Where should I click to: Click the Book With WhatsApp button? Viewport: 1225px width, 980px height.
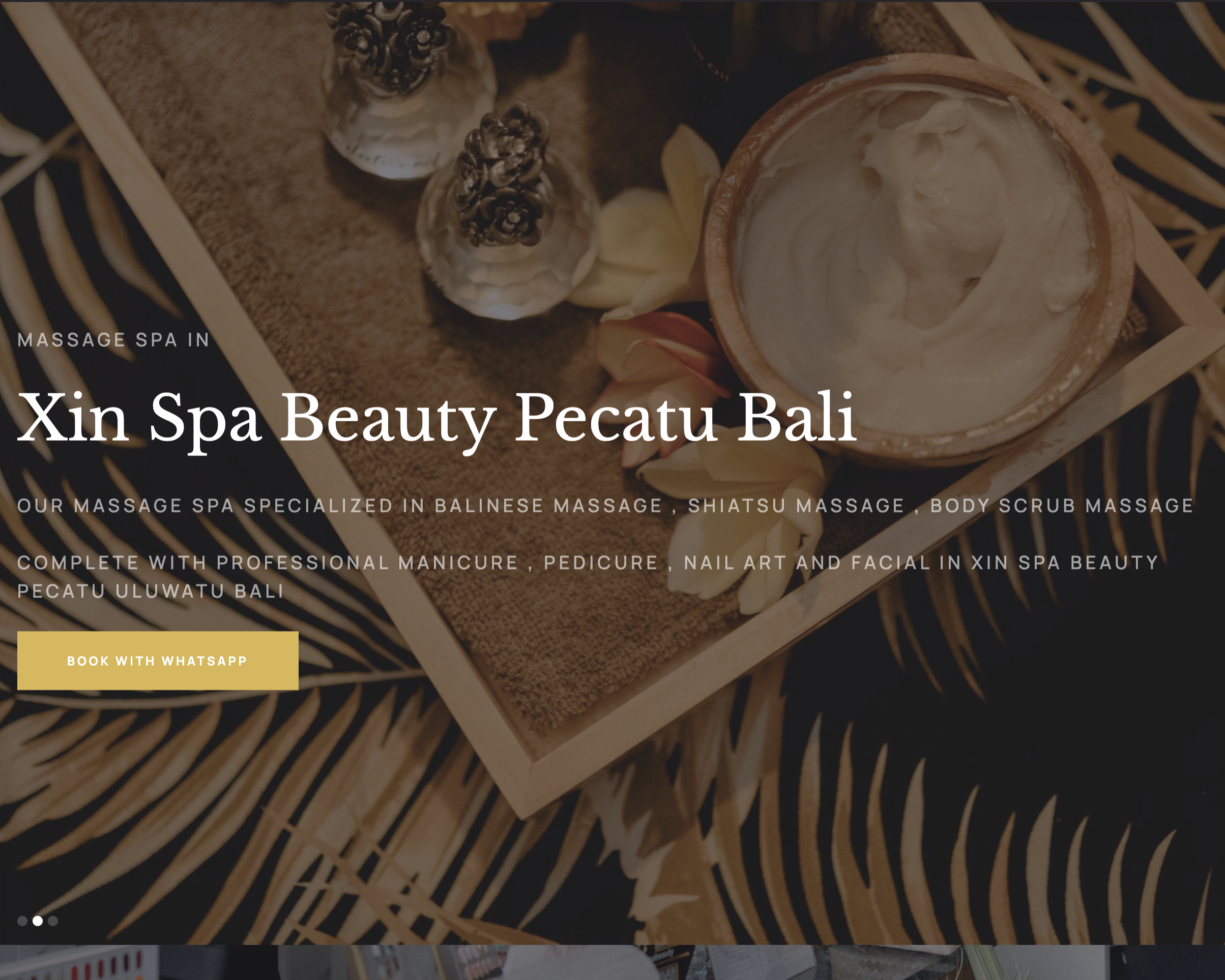[x=157, y=660]
